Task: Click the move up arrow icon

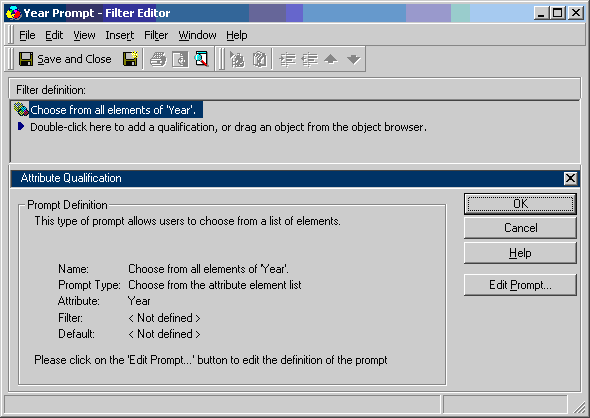Action: coord(331,59)
